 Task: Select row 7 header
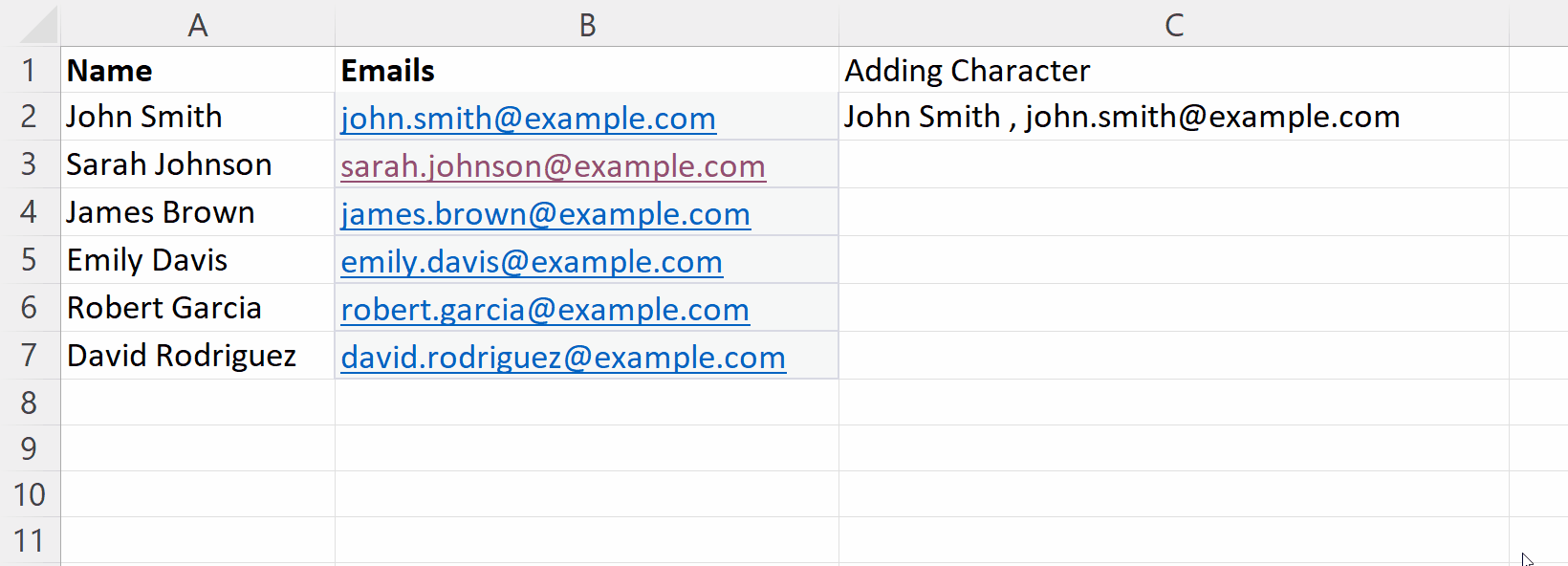tap(30, 356)
